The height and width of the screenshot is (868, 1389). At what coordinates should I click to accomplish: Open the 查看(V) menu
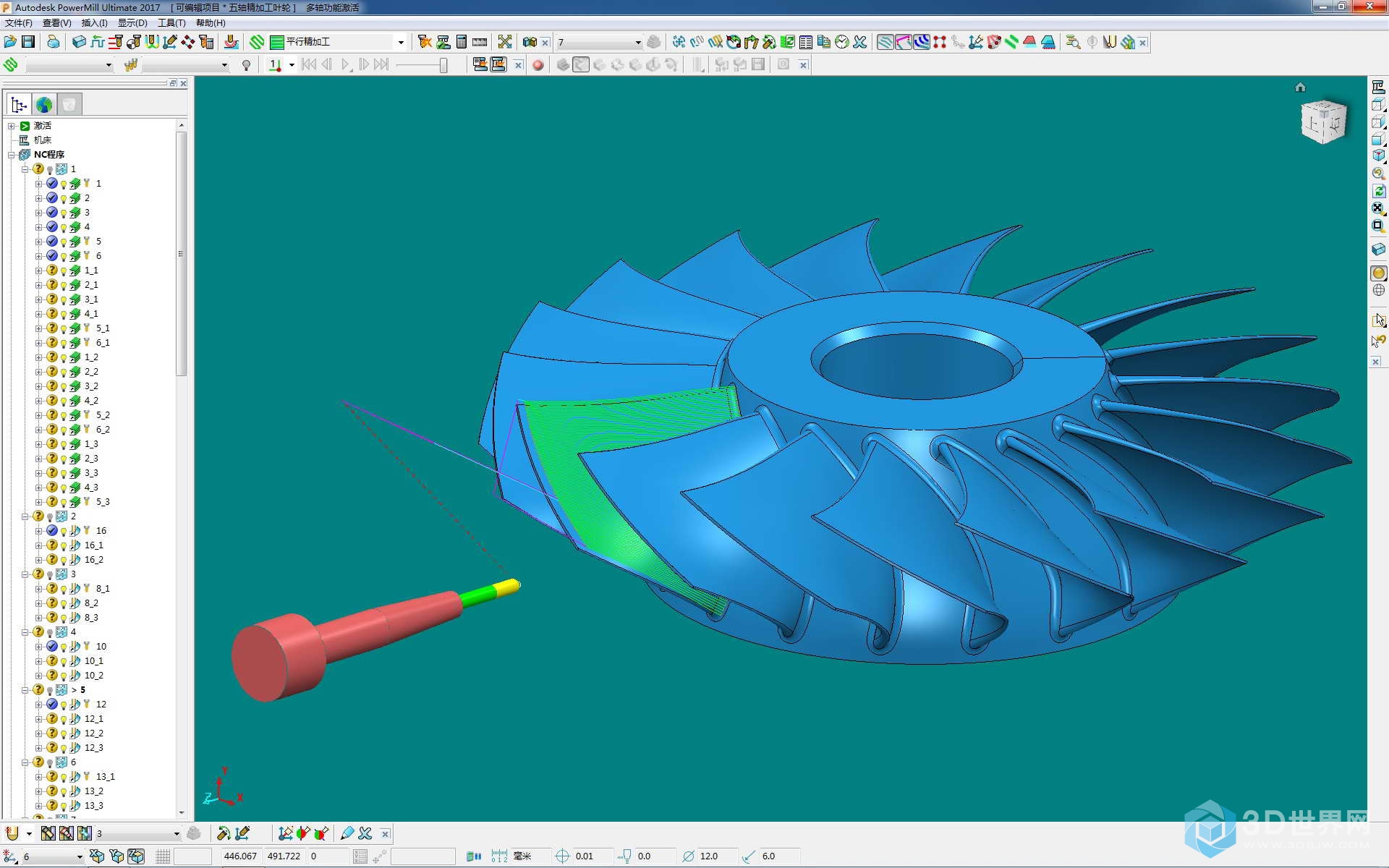point(57,23)
